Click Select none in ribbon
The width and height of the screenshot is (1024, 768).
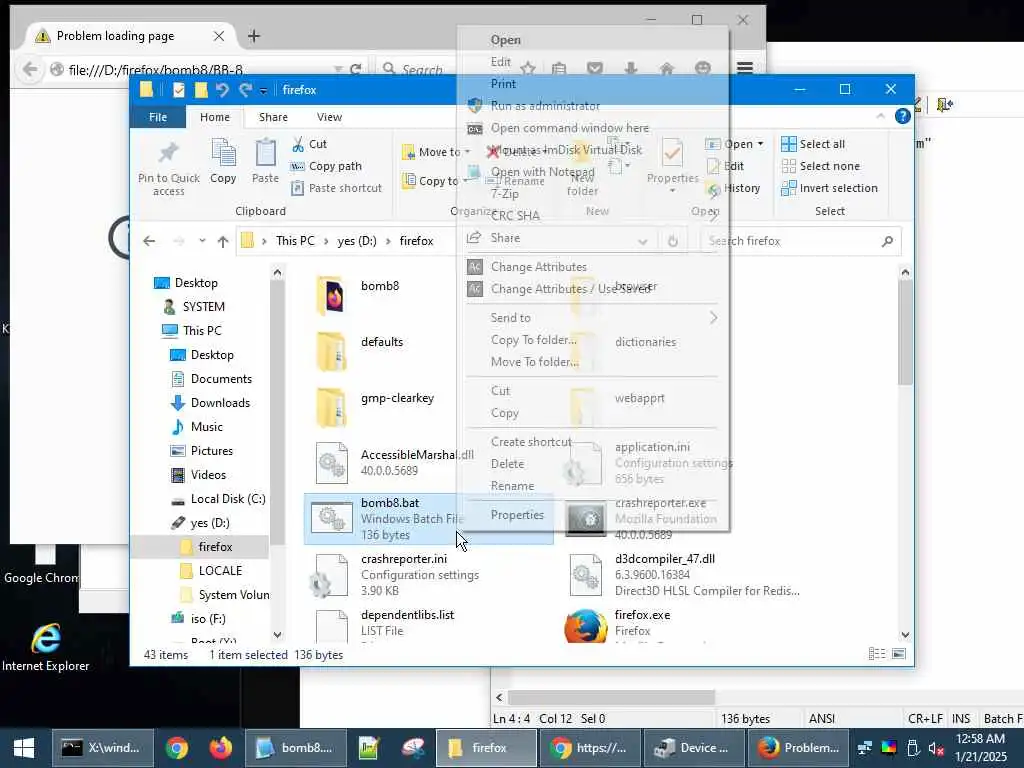coord(820,166)
